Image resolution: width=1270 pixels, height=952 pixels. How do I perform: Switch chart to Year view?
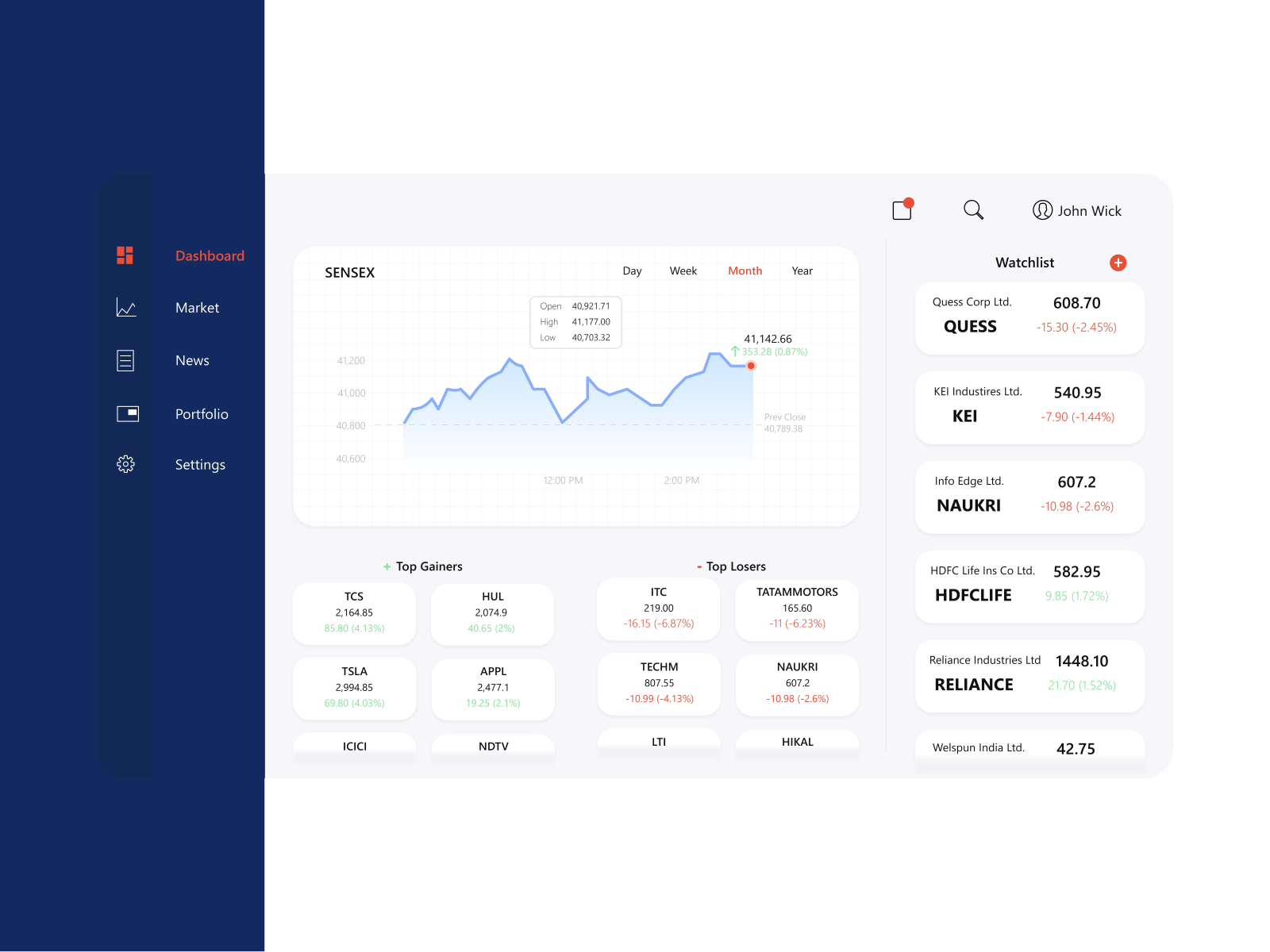(x=802, y=271)
